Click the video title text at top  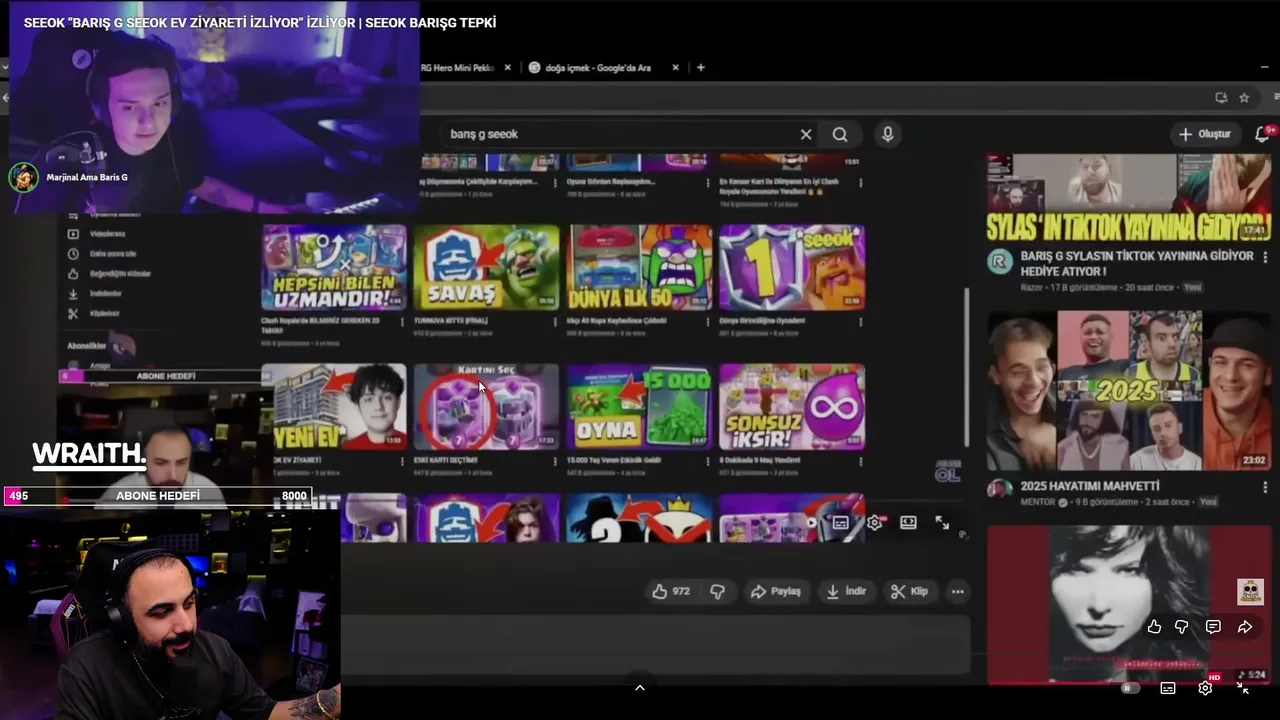[x=260, y=22]
